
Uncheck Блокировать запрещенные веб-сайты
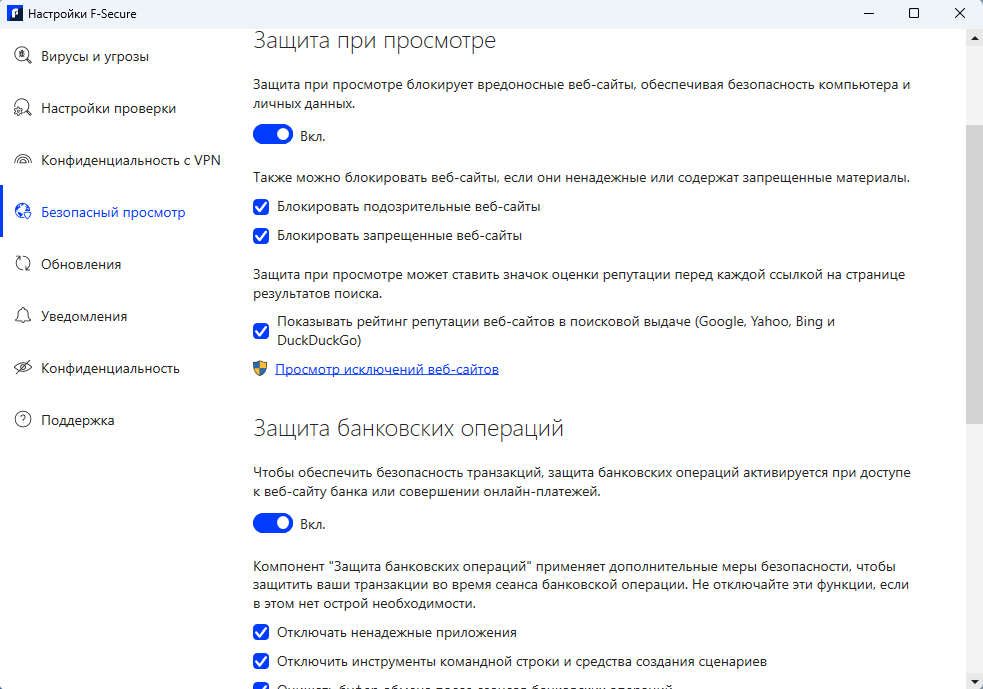click(261, 236)
